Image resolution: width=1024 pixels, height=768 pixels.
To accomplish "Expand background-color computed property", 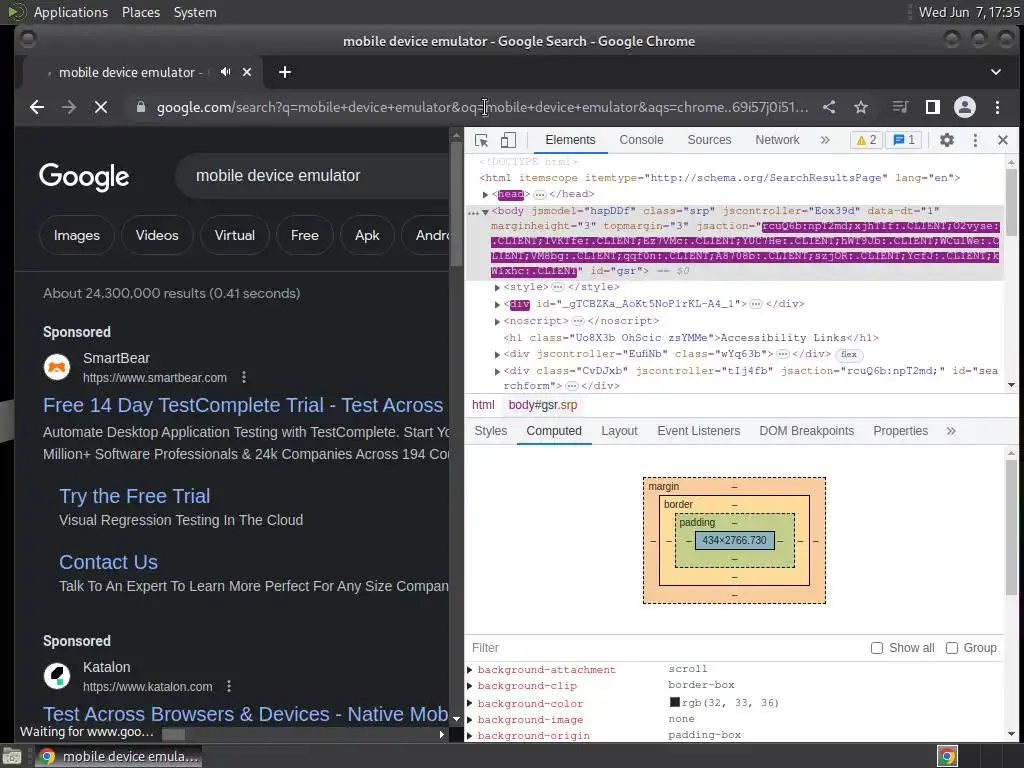I will tap(470, 703).
